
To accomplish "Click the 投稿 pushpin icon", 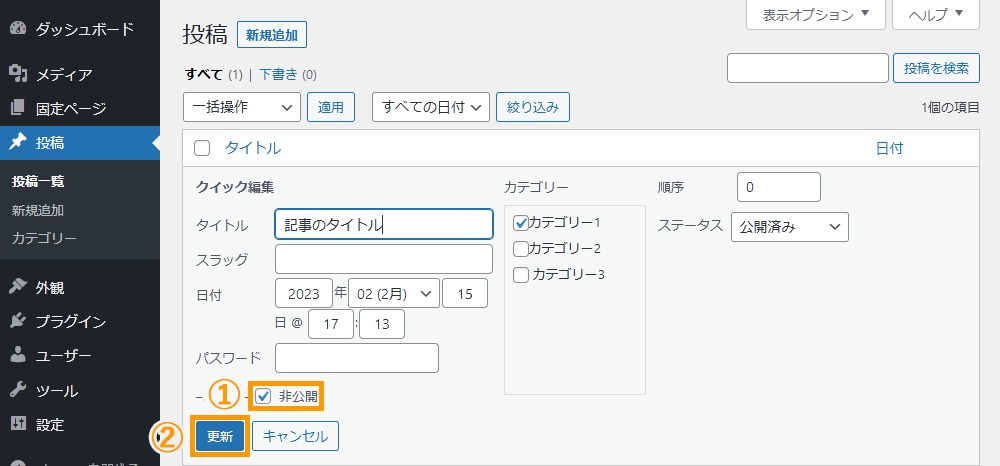I will pos(18,142).
